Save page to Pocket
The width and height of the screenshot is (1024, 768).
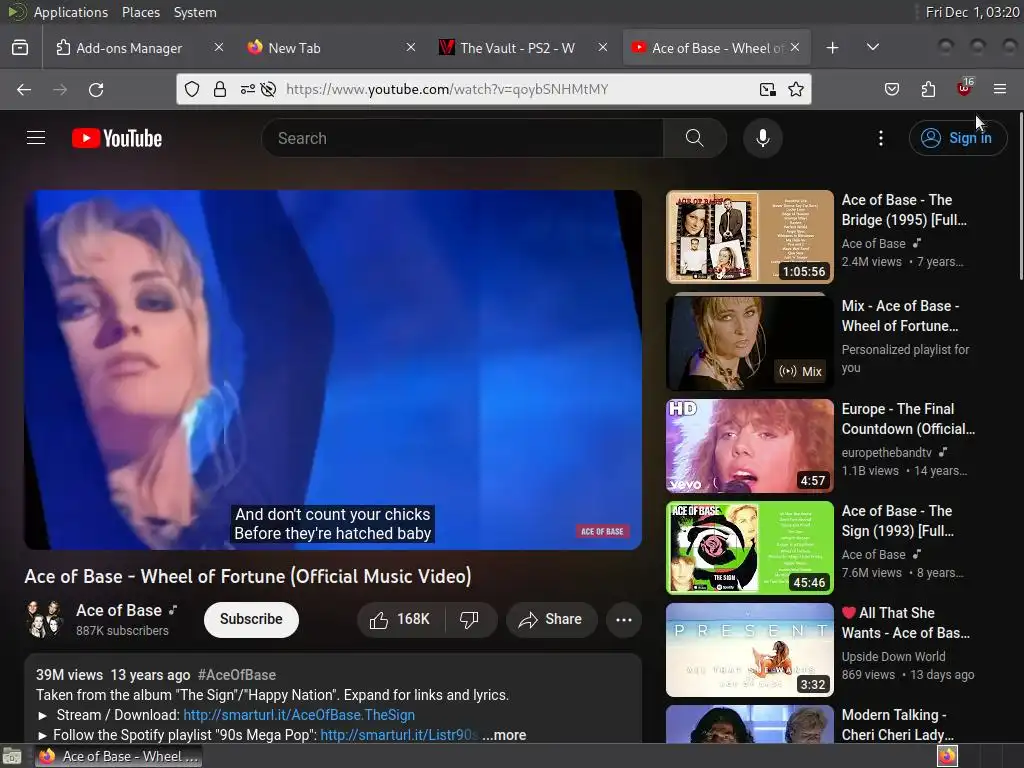pos(891,89)
